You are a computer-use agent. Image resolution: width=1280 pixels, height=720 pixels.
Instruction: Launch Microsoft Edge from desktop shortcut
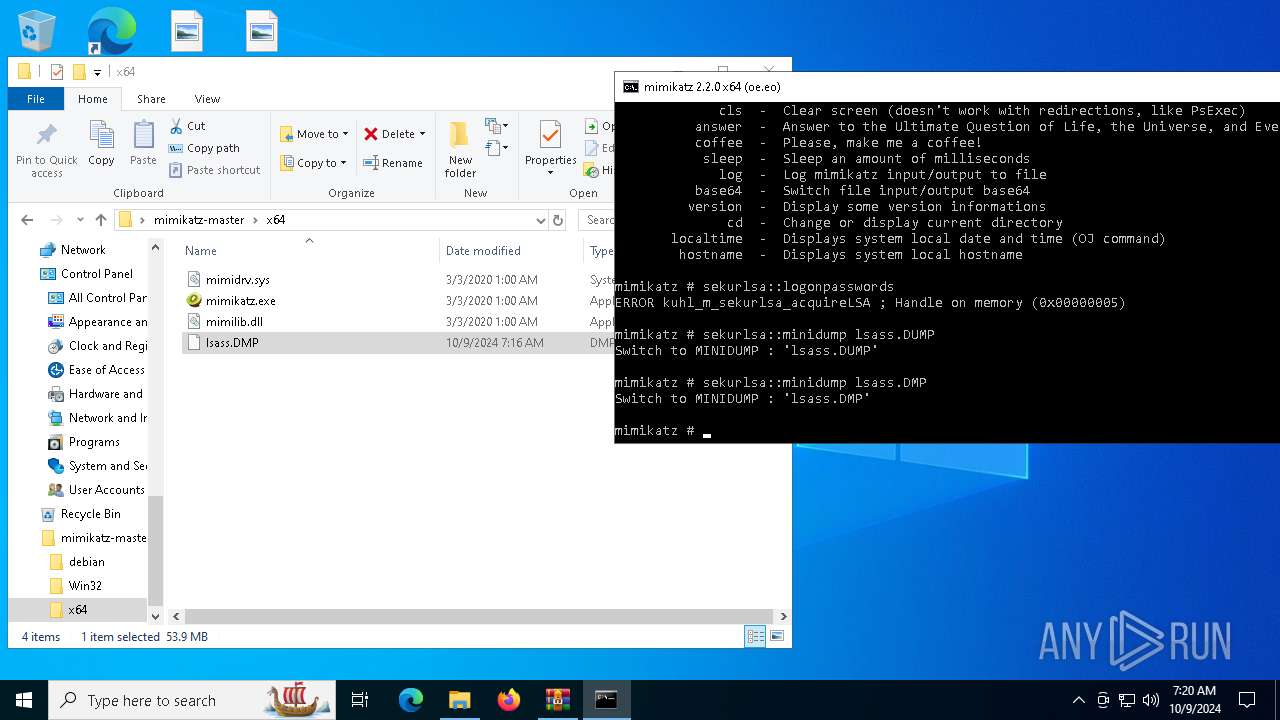point(111,31)
